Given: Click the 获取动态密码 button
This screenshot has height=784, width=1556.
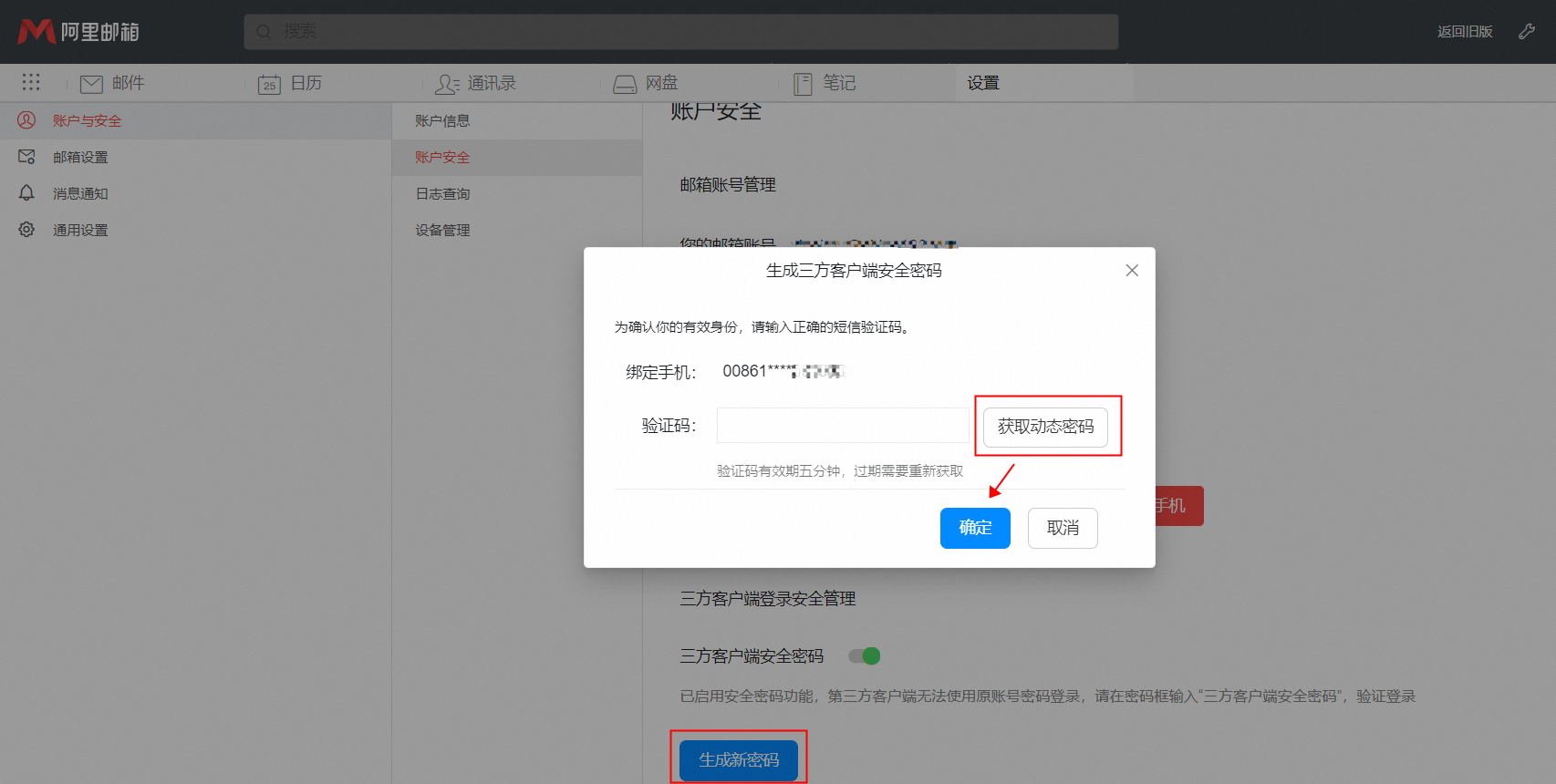Looking at the screenshot, I should [1045, 427].
